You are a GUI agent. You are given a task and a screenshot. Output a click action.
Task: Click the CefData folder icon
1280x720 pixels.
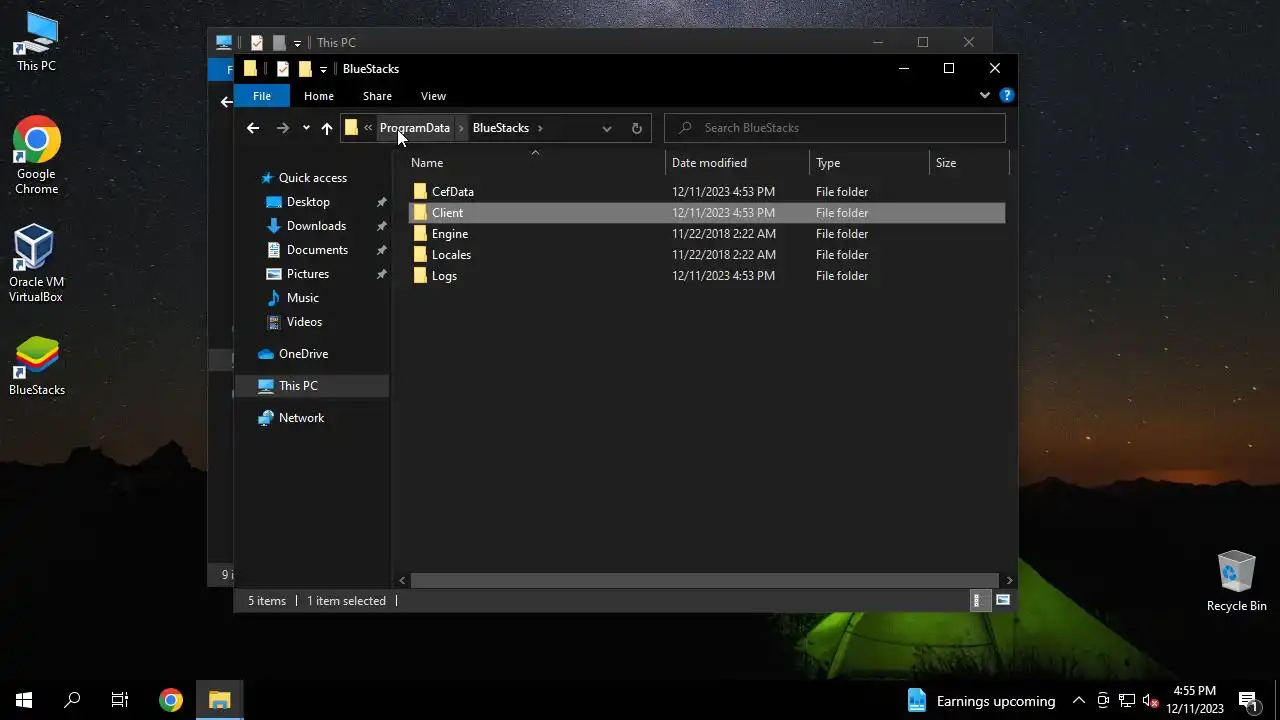421,191
